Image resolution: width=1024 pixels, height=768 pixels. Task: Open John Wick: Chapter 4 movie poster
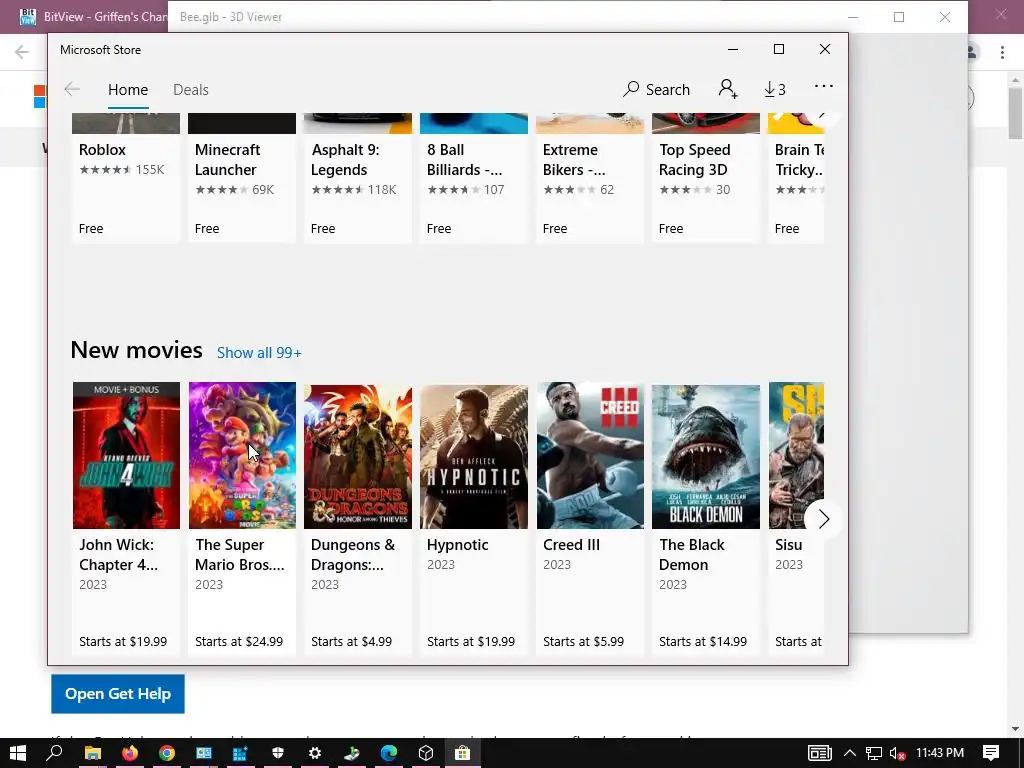point(126,456)
